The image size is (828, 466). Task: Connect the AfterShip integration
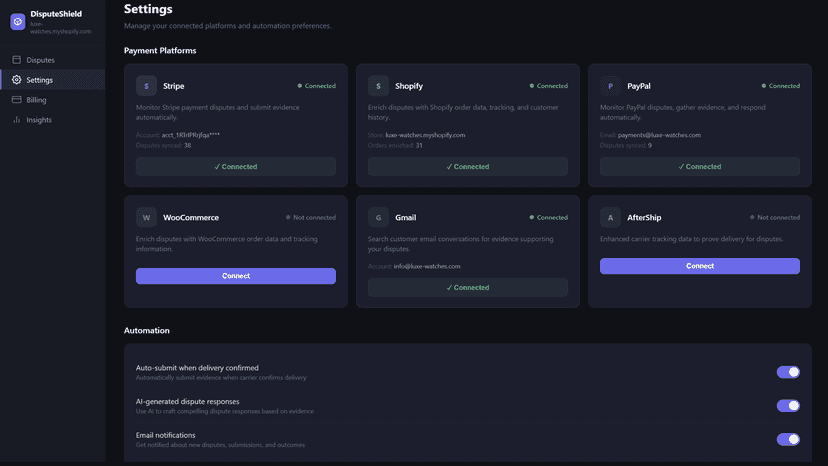point(700,266)
